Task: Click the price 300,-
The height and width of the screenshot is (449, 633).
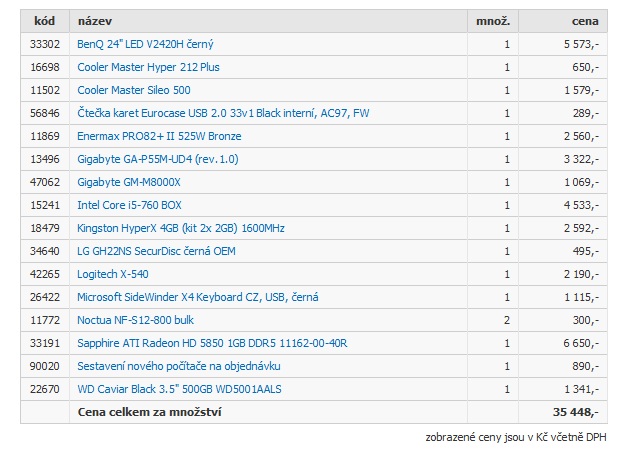Action: pyautogui.click(x=585, y=320)
